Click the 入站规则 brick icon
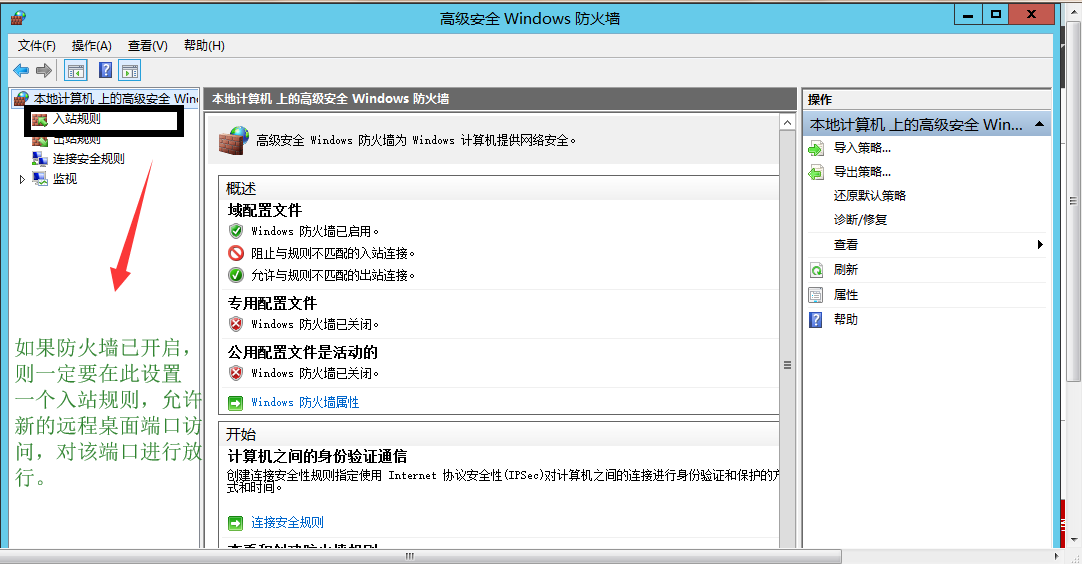Image resolution: width=1082 pixels, height=564 pixels. (40, 119)
